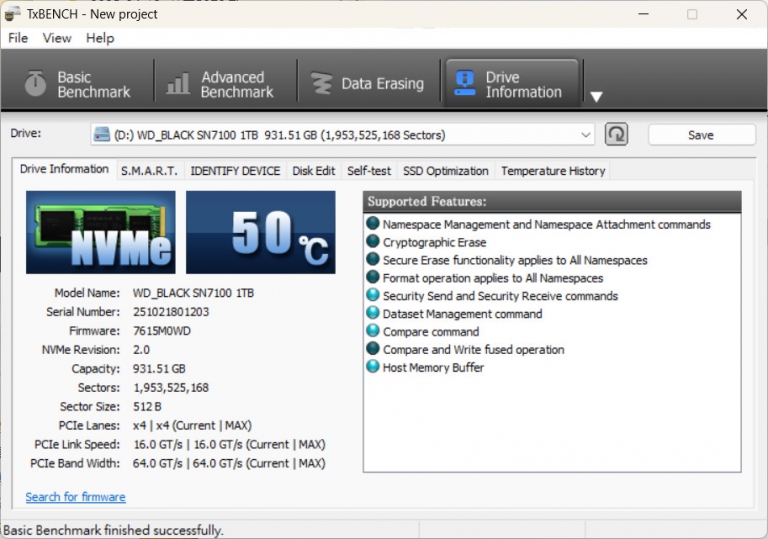Click the Secure Erase functionality indicator dot
This screenshot has height=539, width=768.
point(373,259)
